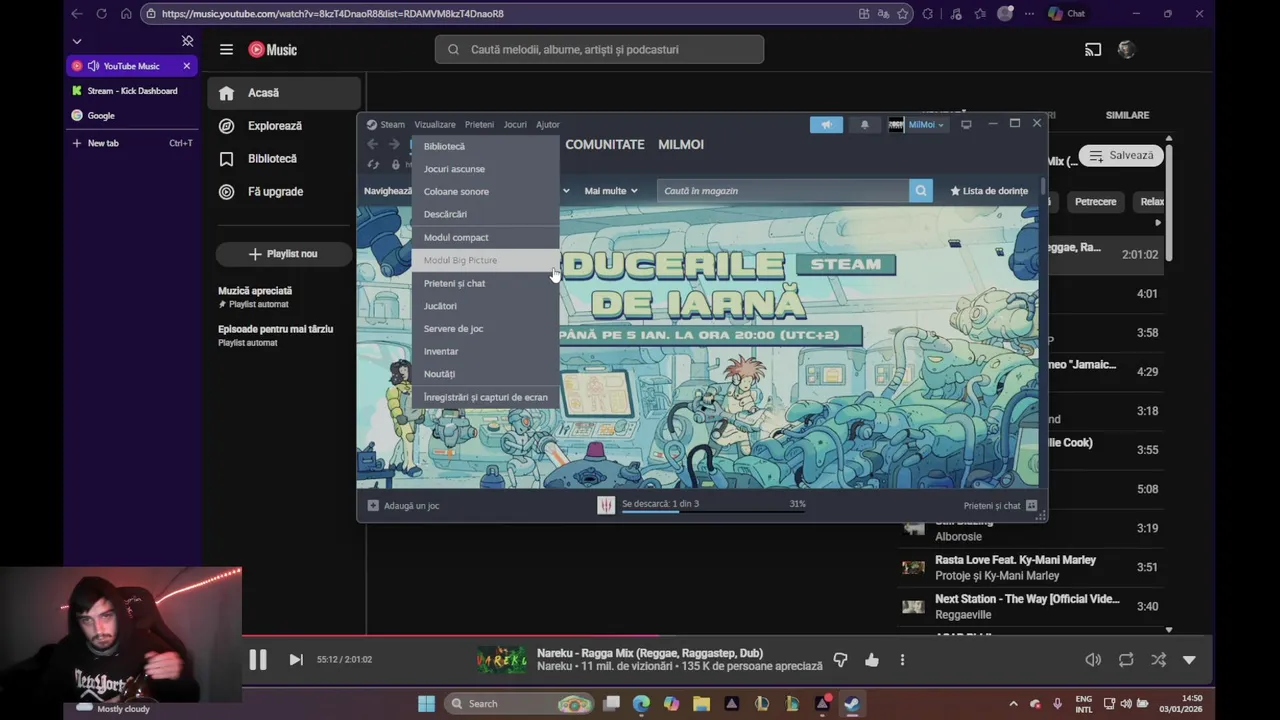
Task: Open the Steam announcements megaphone icon
Action: [826, 125]
